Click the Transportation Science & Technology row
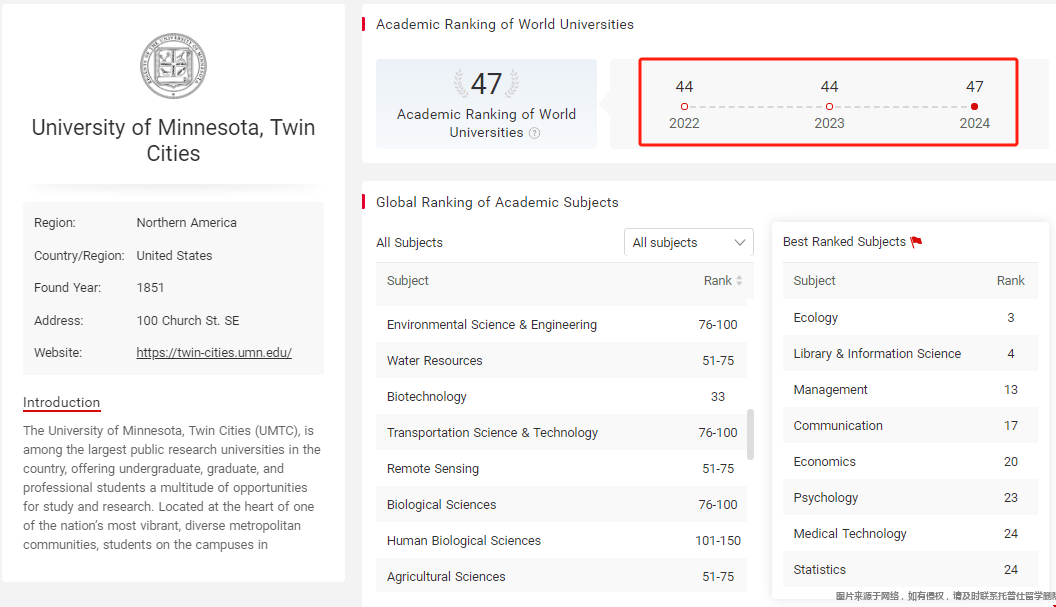Screen dimensions: 1056x607 561,433
